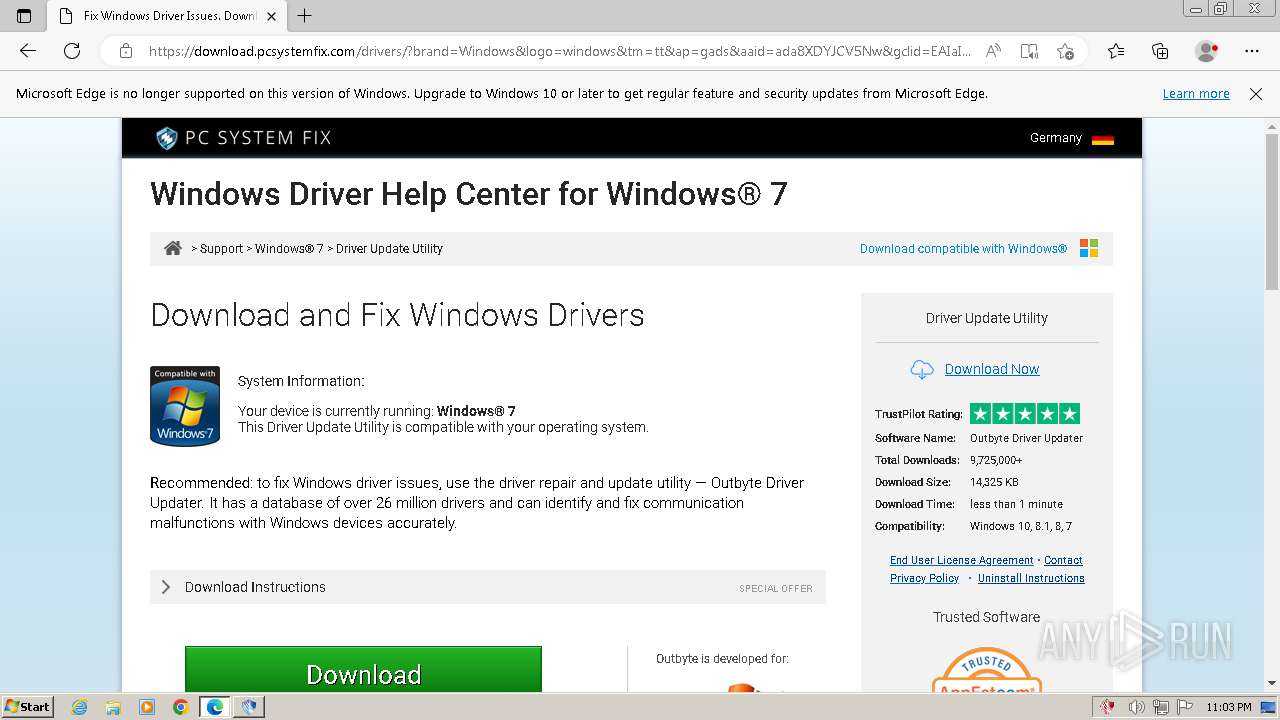Open the shield app taskbar button

tap(249, 707)
